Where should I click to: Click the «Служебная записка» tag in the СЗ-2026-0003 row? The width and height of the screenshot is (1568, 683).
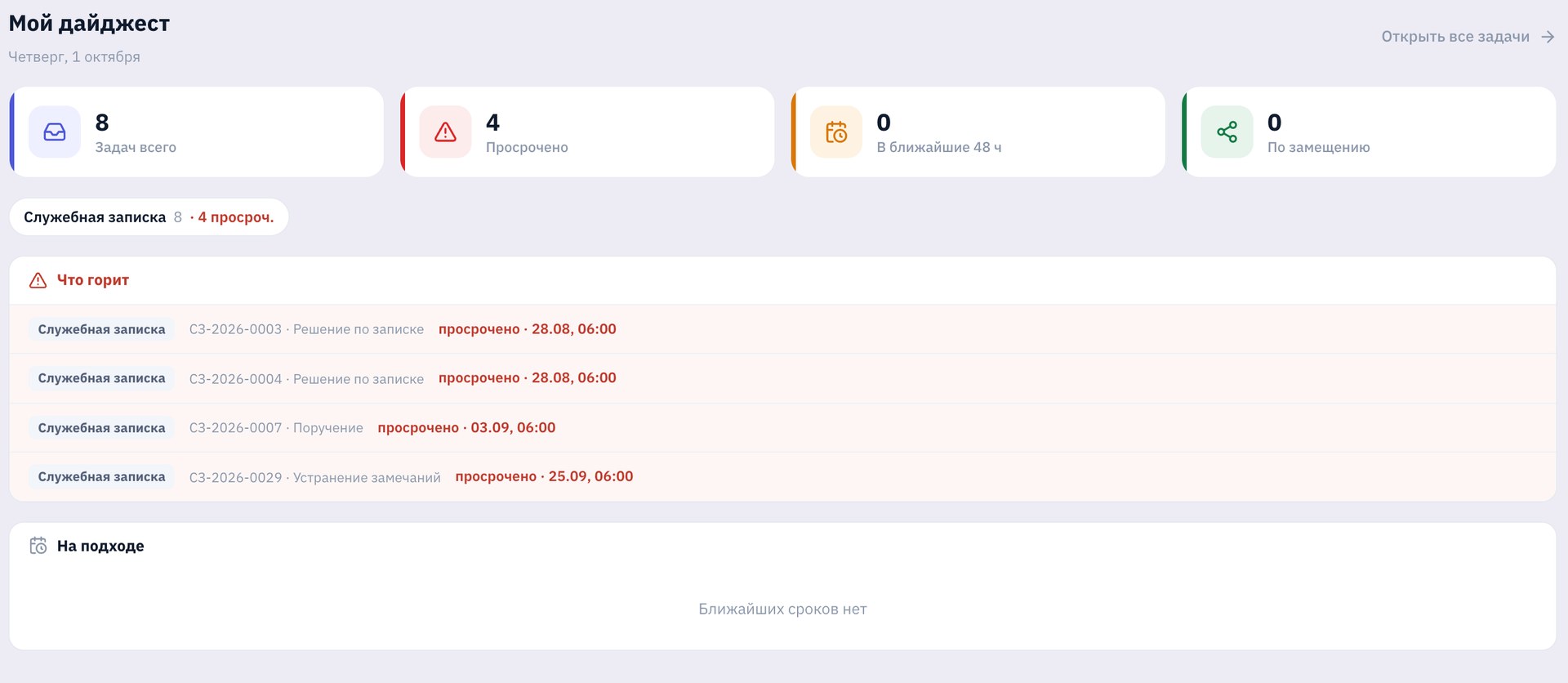tap(102, 329)
